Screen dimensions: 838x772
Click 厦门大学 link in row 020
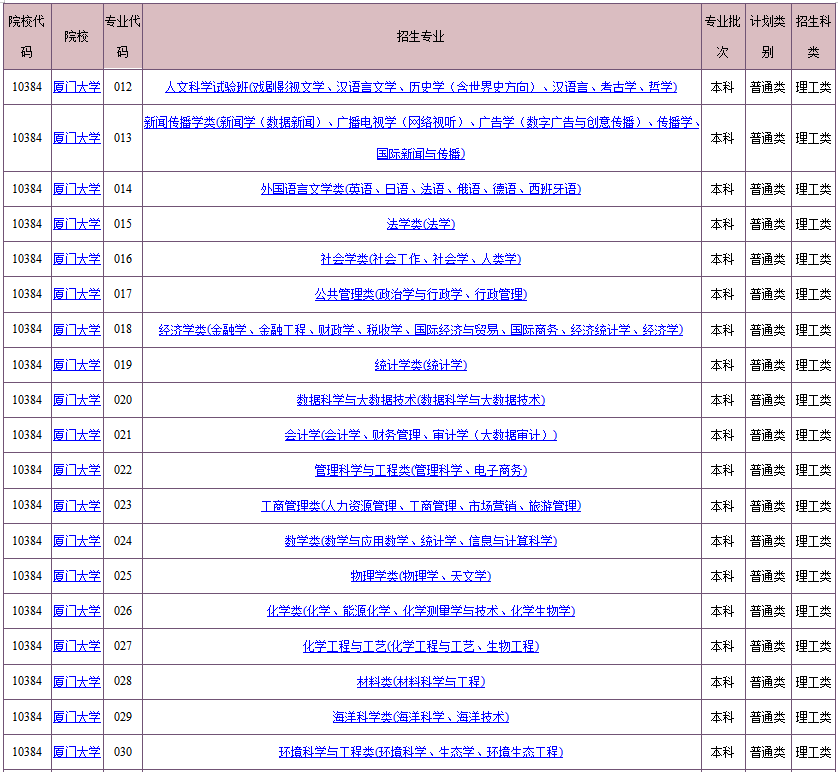(77, 400)
